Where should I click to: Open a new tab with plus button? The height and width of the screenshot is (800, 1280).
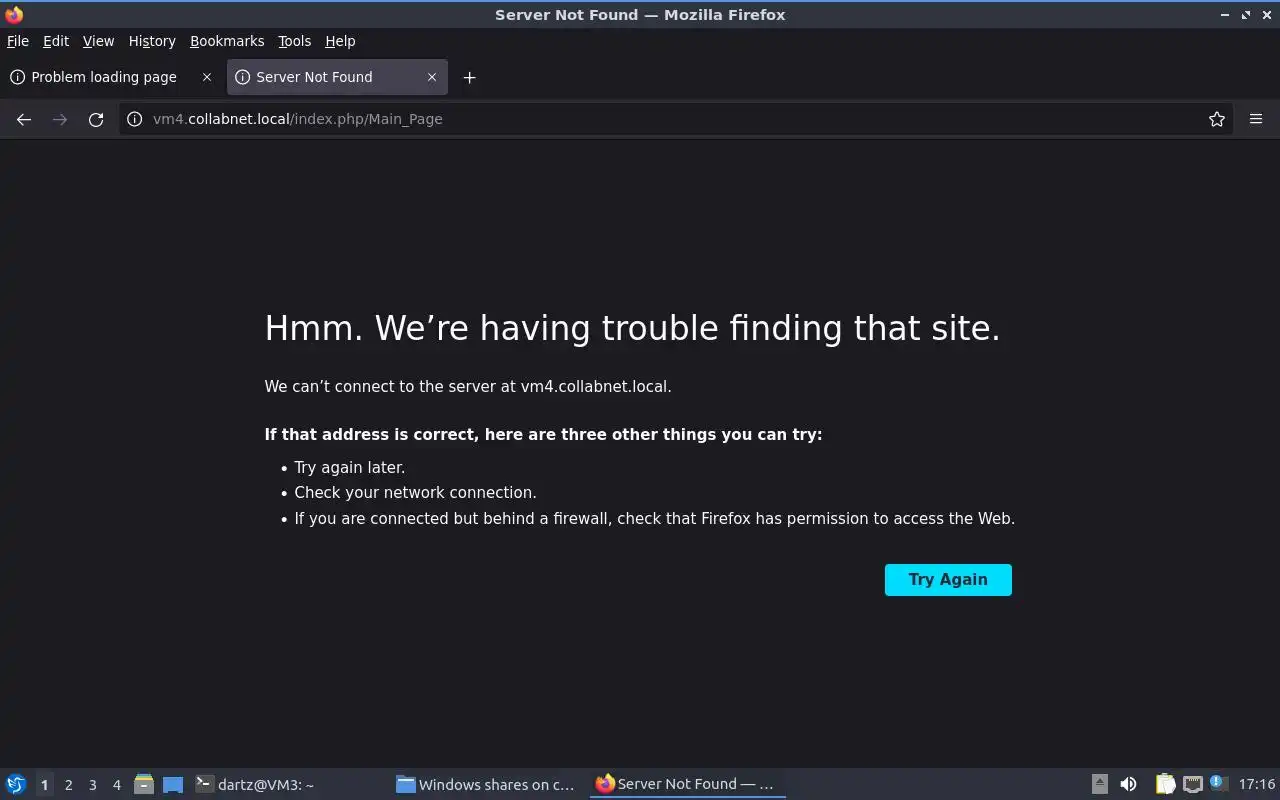[469, 77]
